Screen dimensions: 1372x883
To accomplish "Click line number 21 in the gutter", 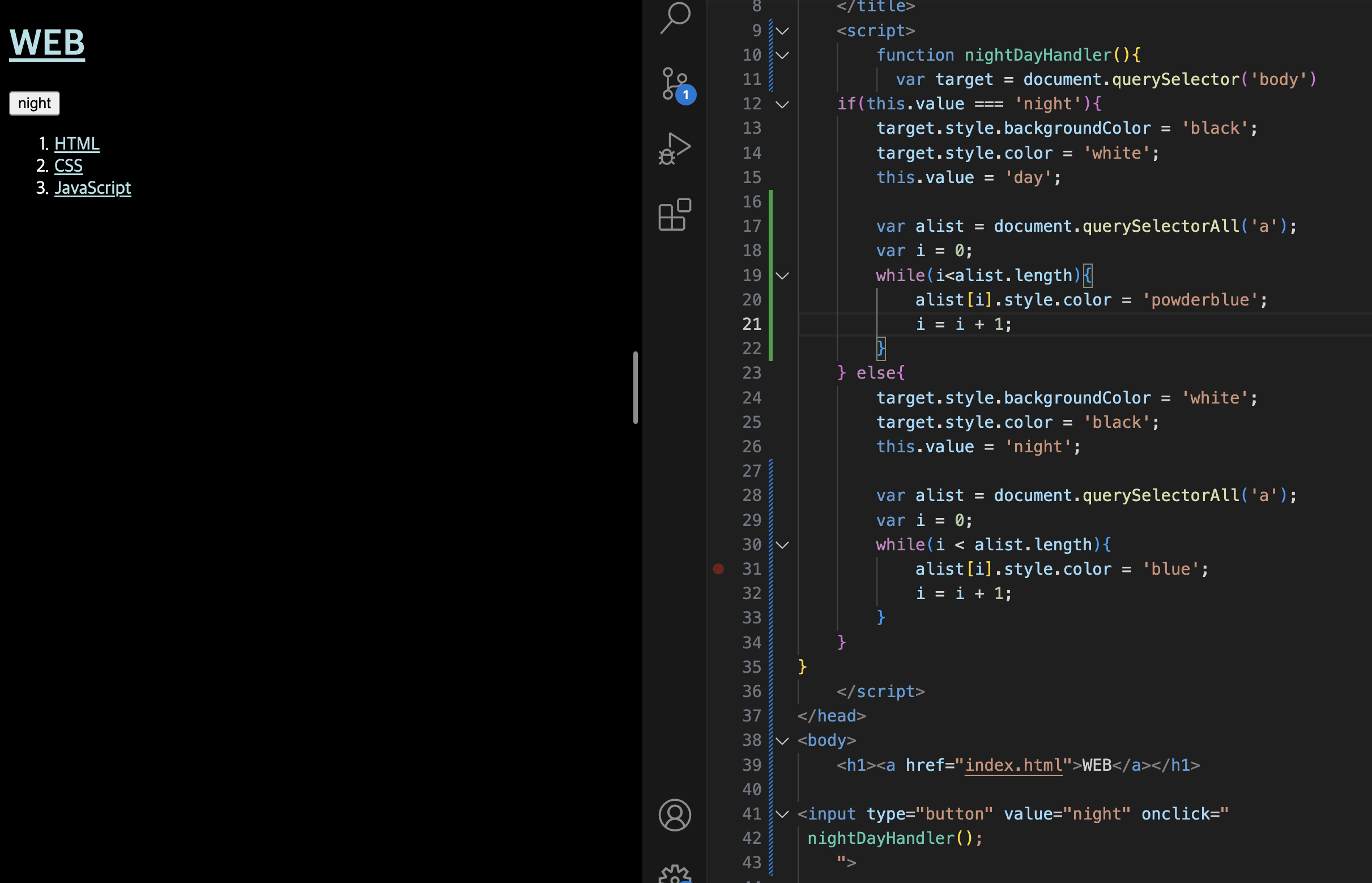I will coord(752,325).
